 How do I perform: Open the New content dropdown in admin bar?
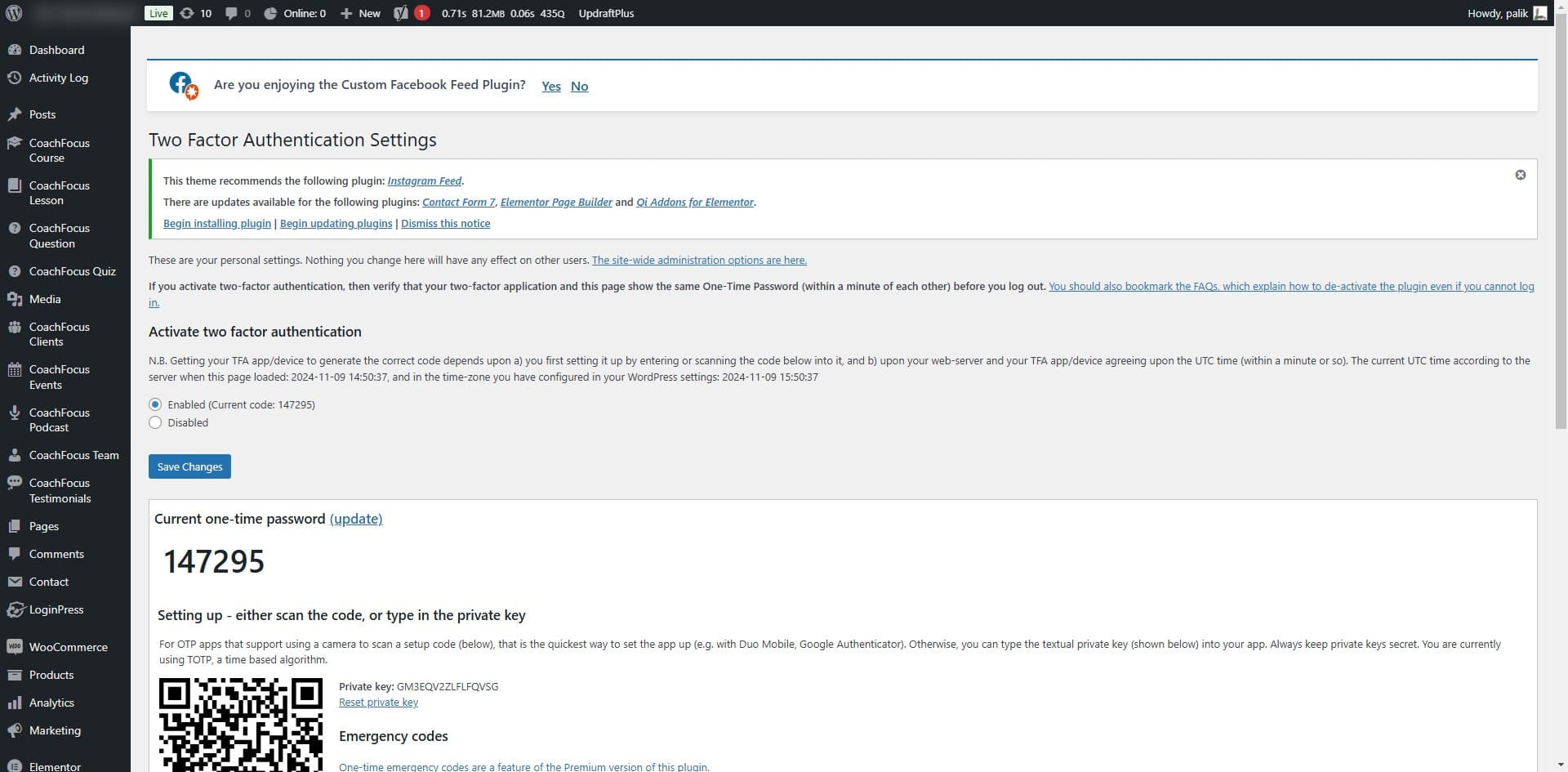tap(360, 13)
